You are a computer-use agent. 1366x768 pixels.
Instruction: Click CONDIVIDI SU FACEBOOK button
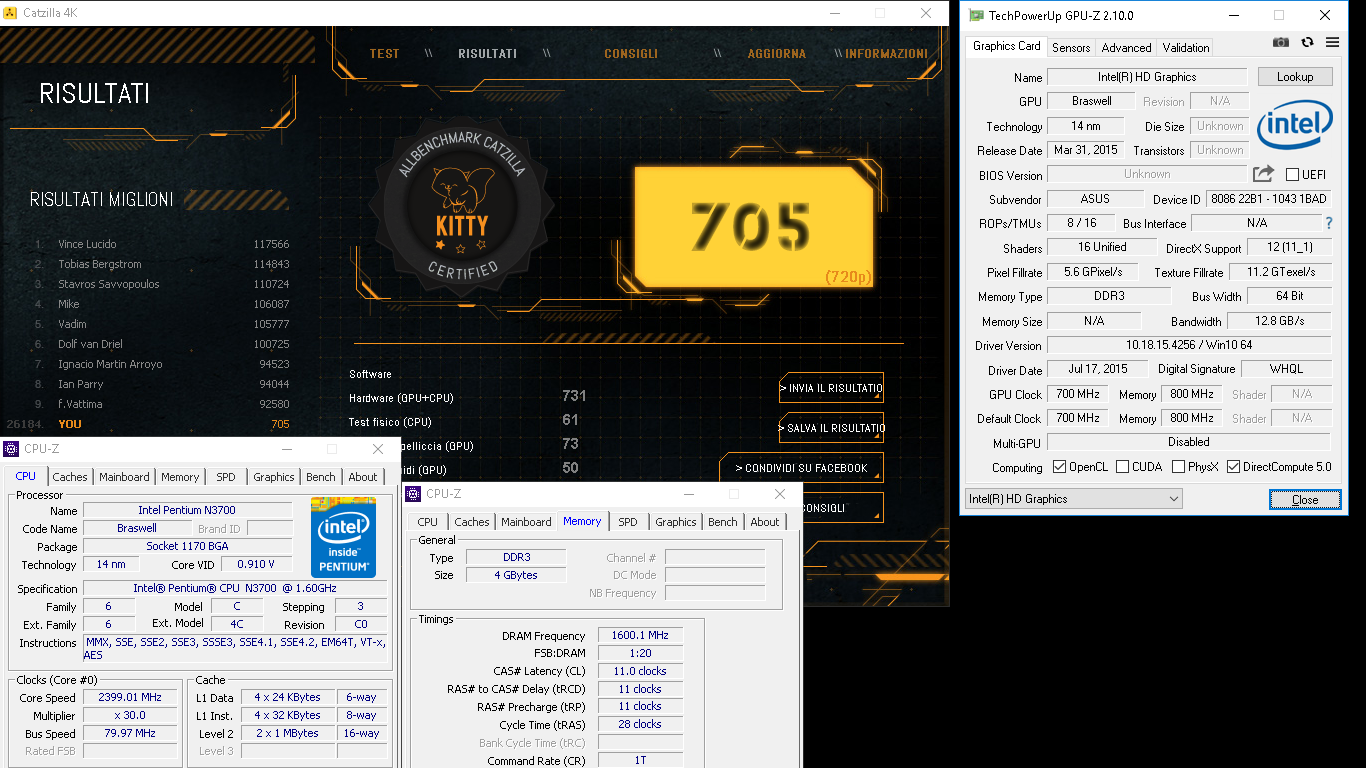[x=801, y=468]
